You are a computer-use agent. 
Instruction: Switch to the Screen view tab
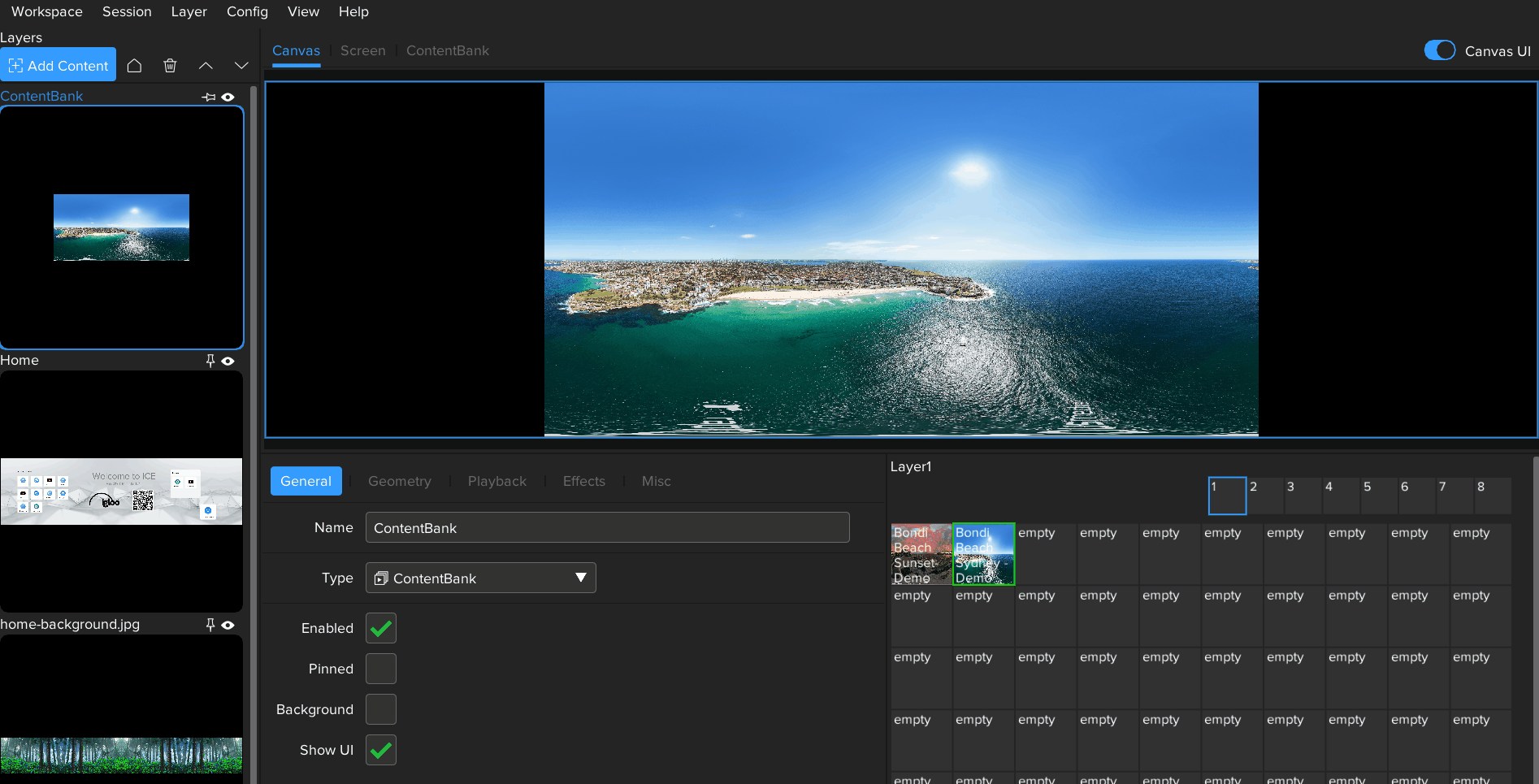(362, 50)
